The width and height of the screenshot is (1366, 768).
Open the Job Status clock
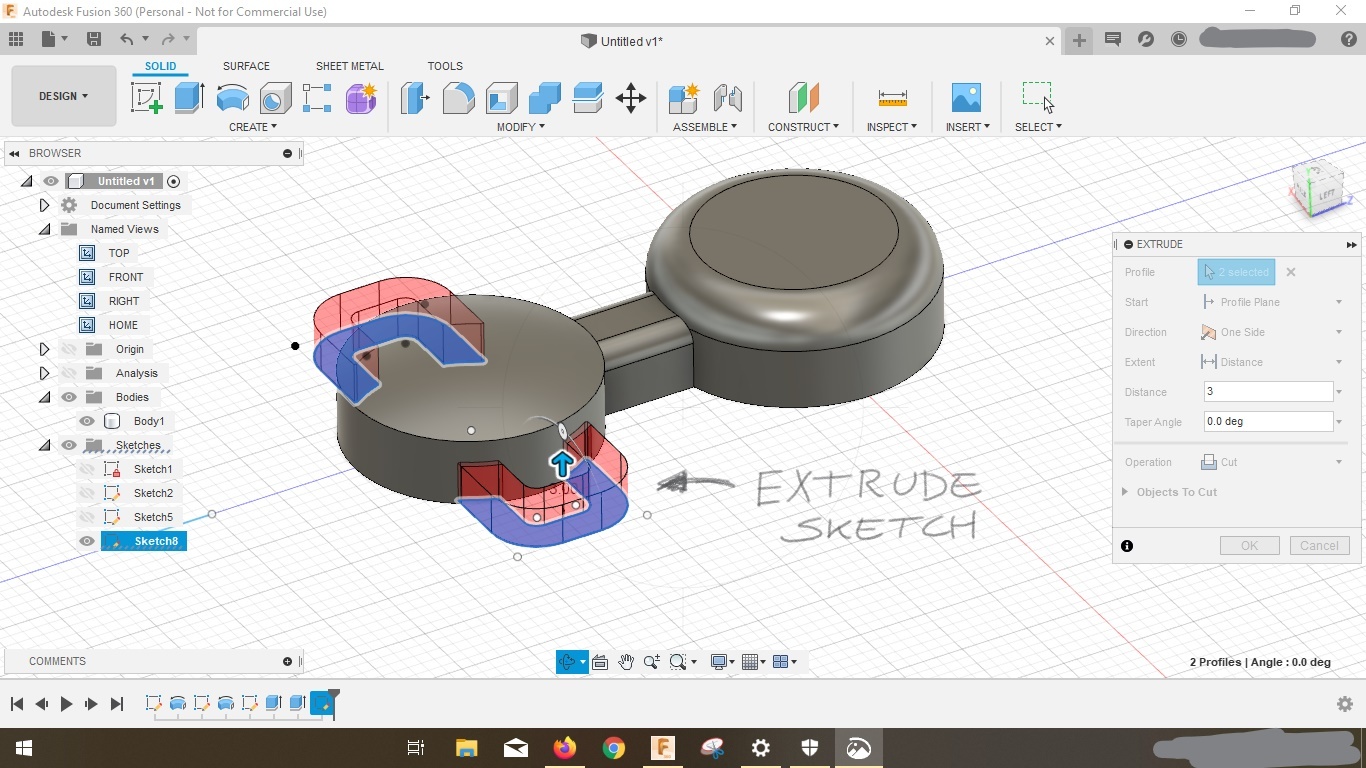click(1179, 39)
